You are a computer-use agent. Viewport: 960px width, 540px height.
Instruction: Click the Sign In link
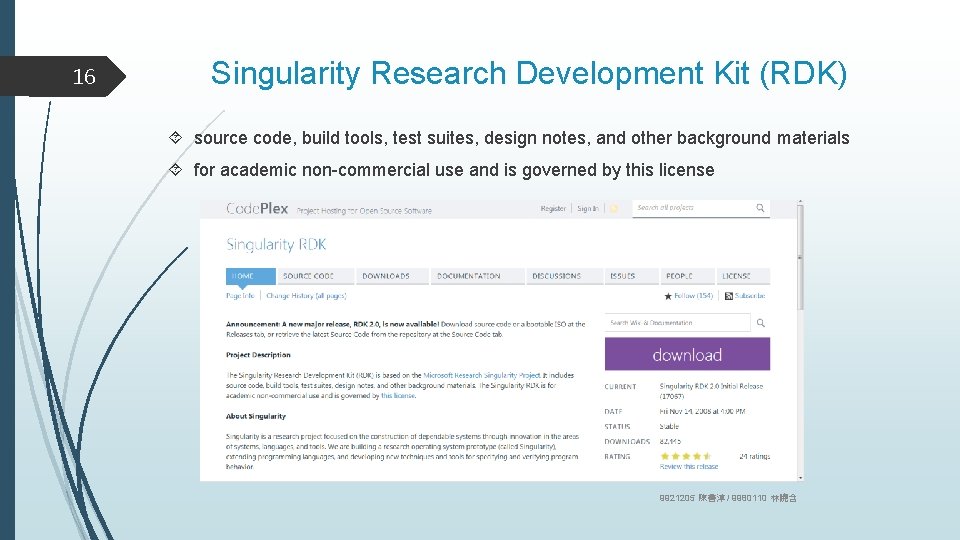[x=588, y=209]
